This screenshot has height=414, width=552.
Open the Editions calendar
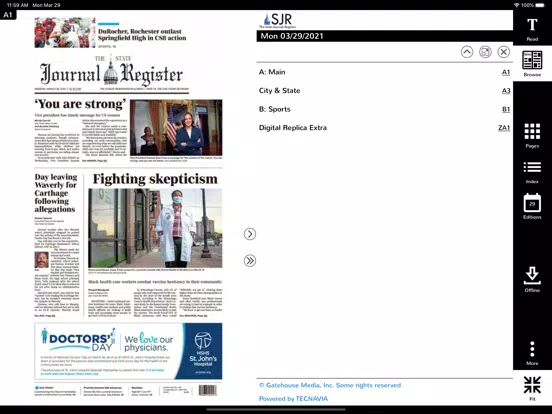coord(532,206)
